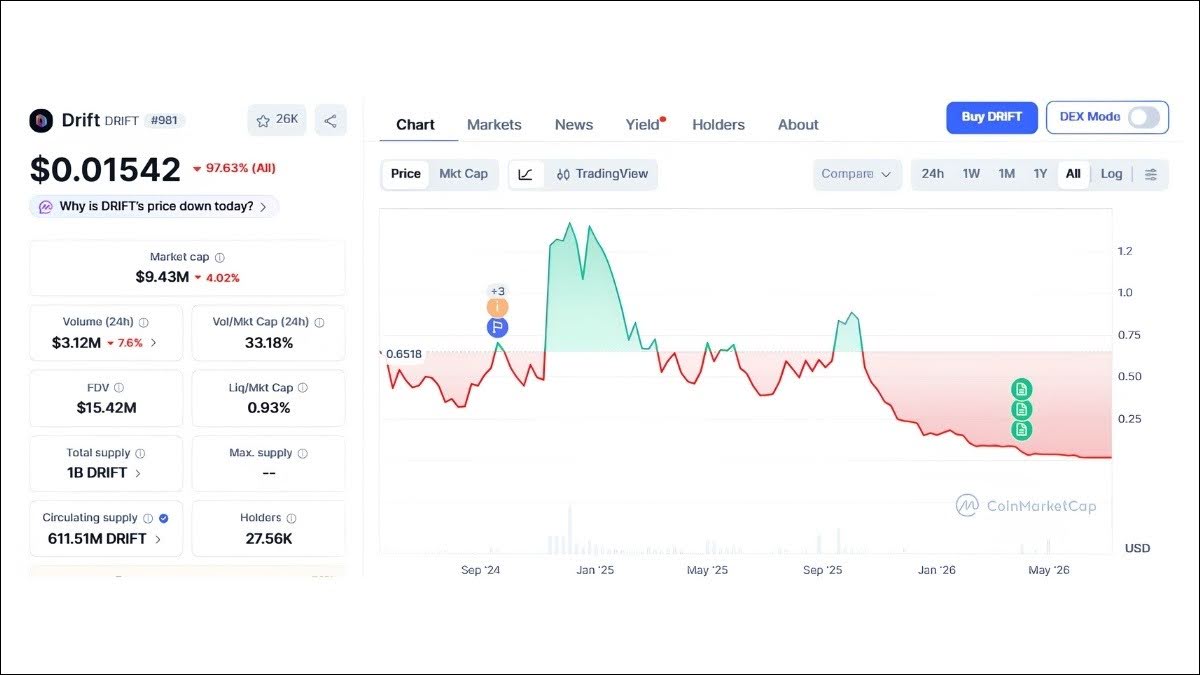Click the AI icon beside 'Why is DRIFT's price down'
1200x675 pixels.
(x=46, y=207)
